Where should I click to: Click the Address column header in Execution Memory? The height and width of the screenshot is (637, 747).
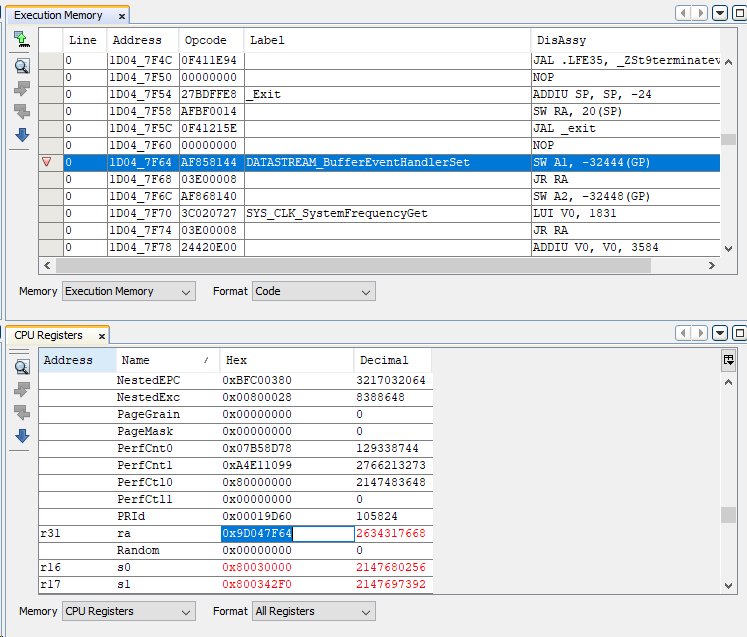[x=137, y=40]
